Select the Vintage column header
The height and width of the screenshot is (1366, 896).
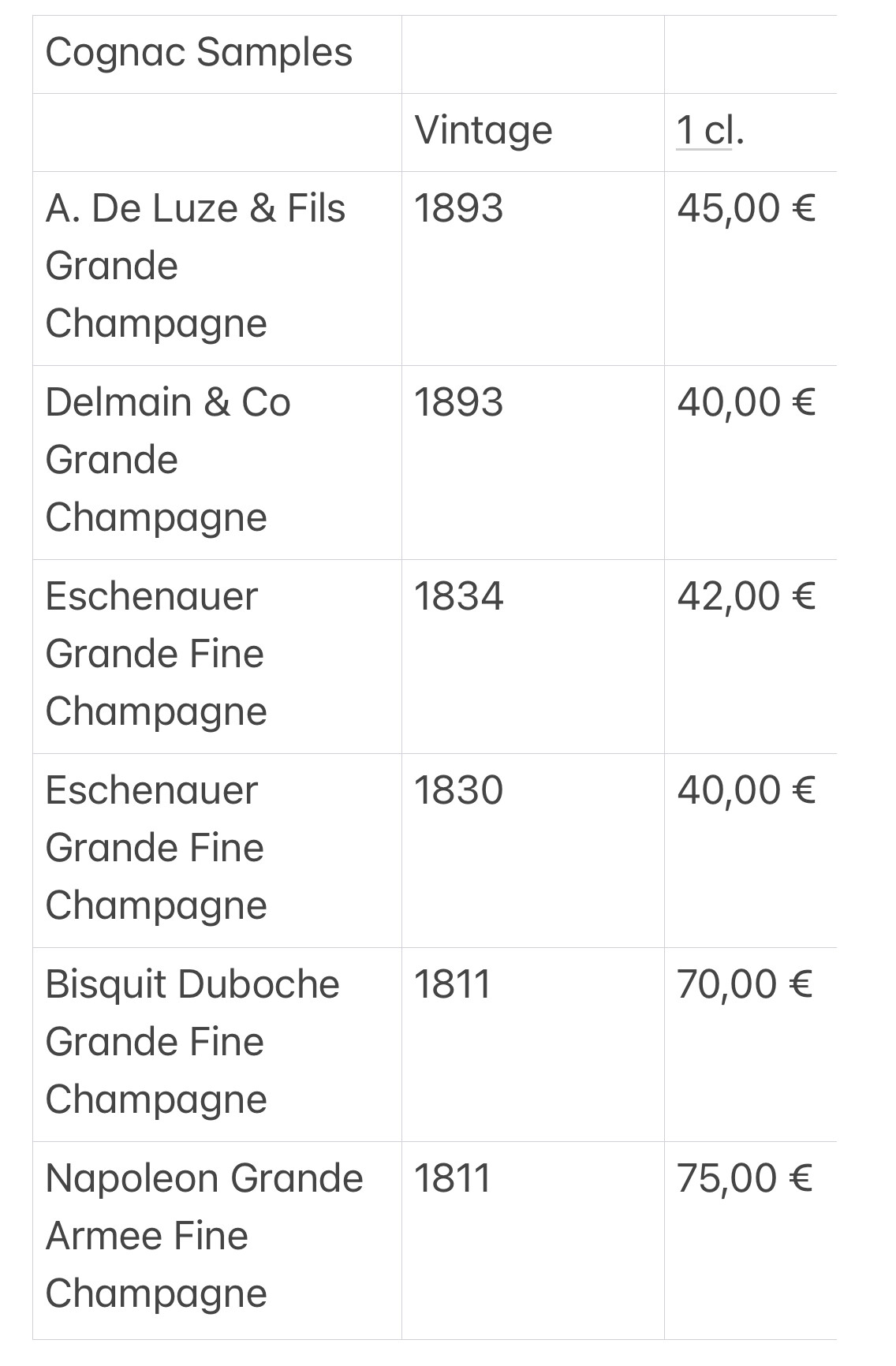click(x=483, y=130)
